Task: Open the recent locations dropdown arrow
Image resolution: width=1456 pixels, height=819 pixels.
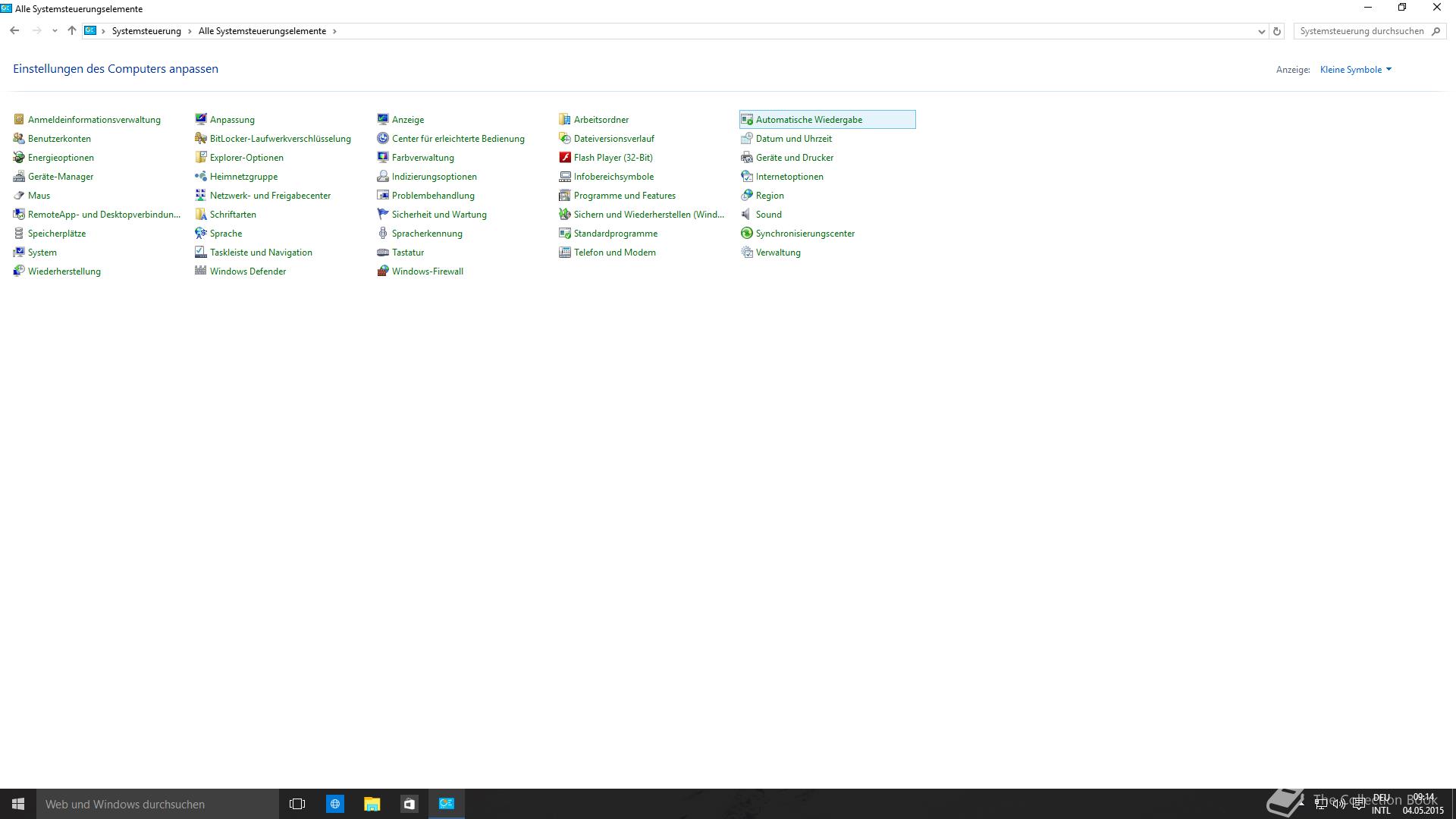Action: click(x=55, y=31)
